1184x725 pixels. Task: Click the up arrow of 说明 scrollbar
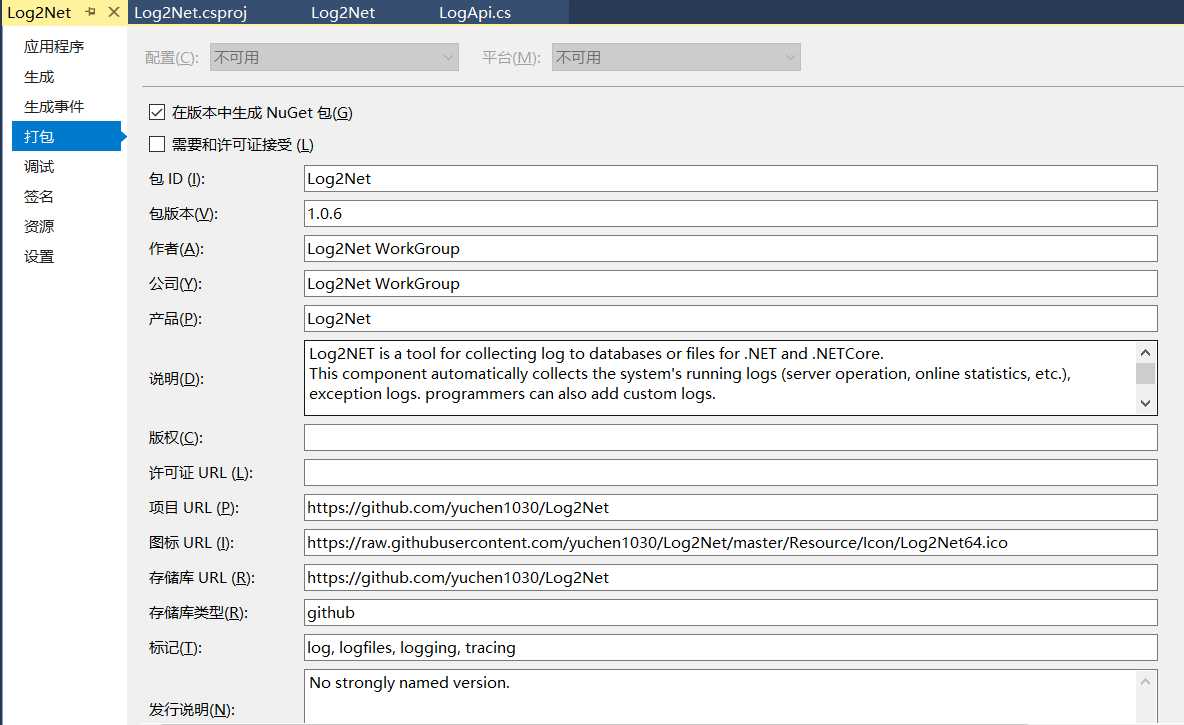(x=1145, y=353)
